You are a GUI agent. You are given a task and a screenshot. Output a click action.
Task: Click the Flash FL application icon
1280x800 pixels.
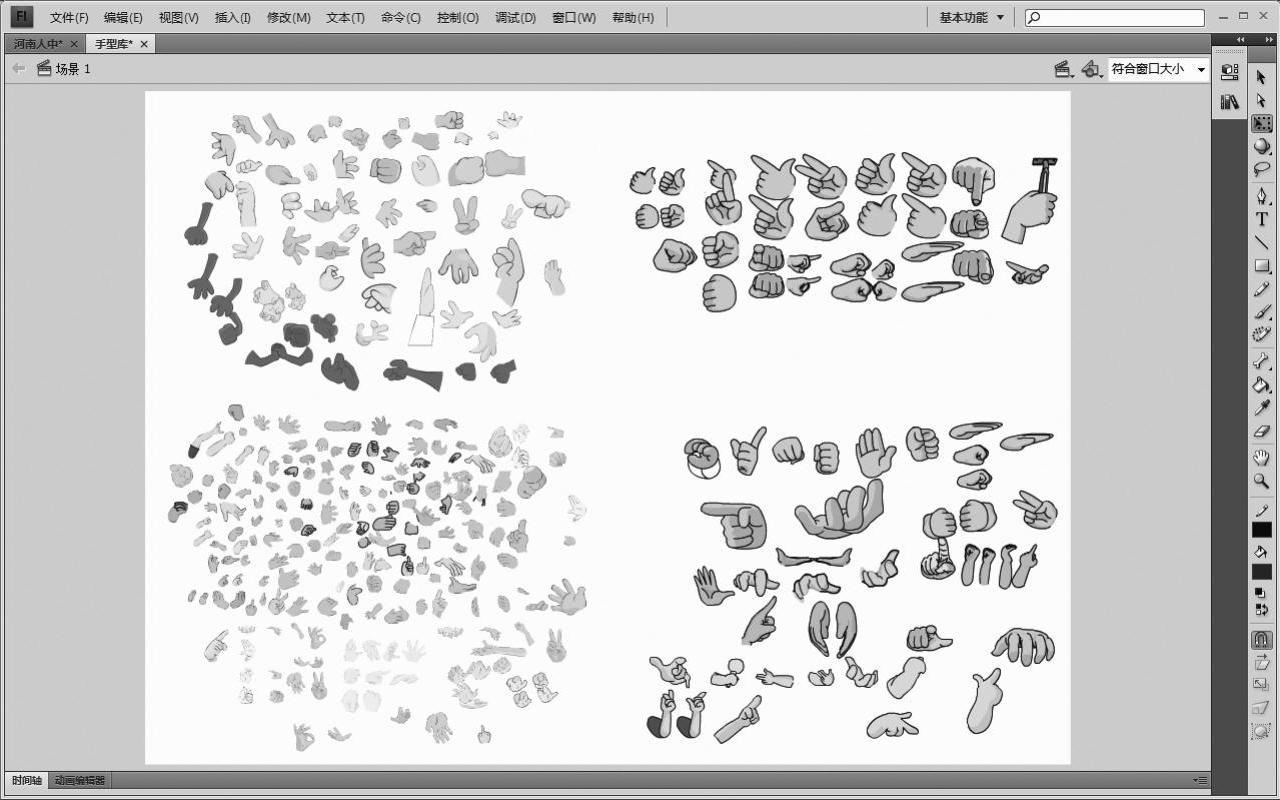(x=22, y=17)
